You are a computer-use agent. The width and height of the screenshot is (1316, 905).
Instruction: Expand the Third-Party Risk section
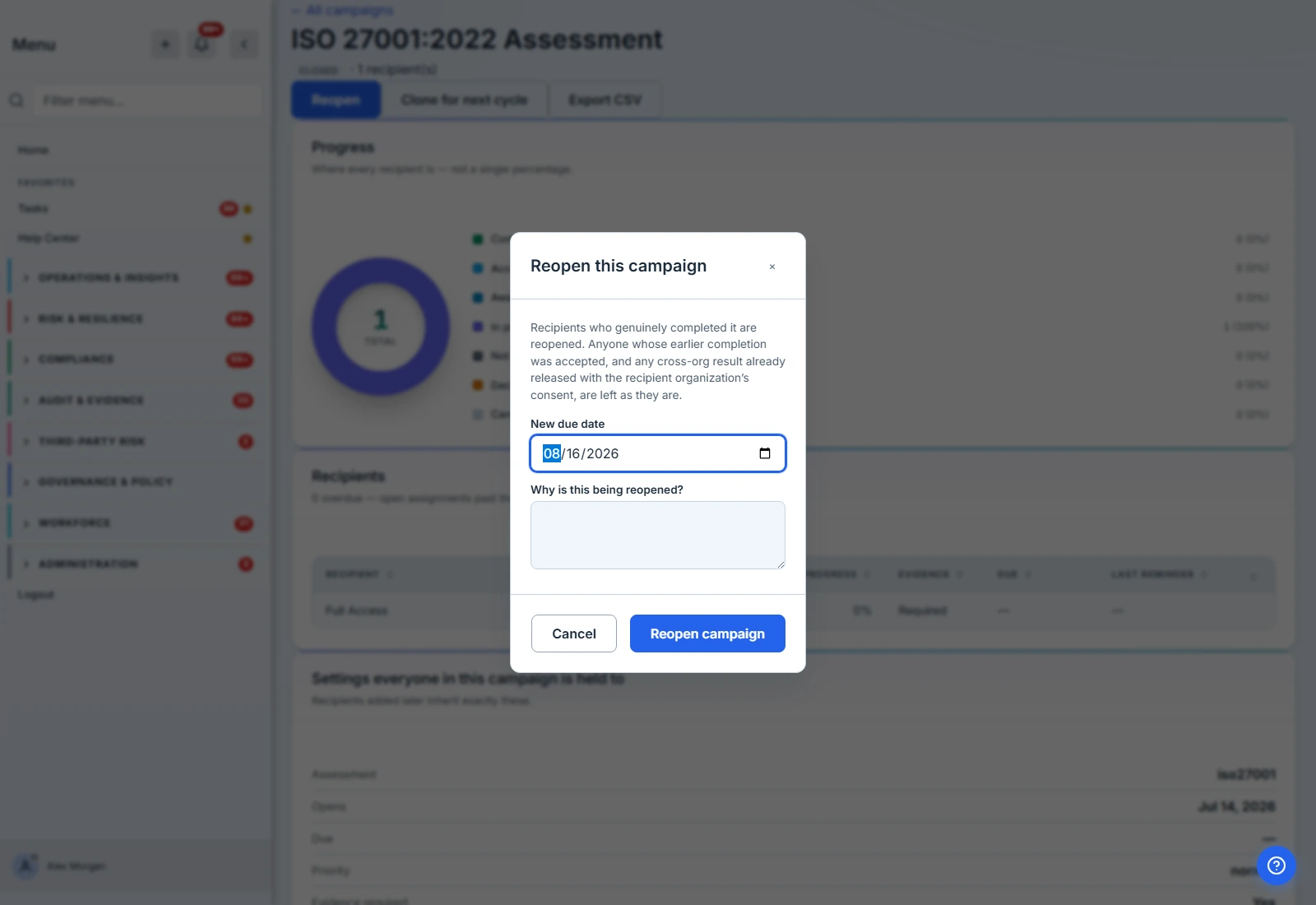pyautogui.click(x=136, y=441)
